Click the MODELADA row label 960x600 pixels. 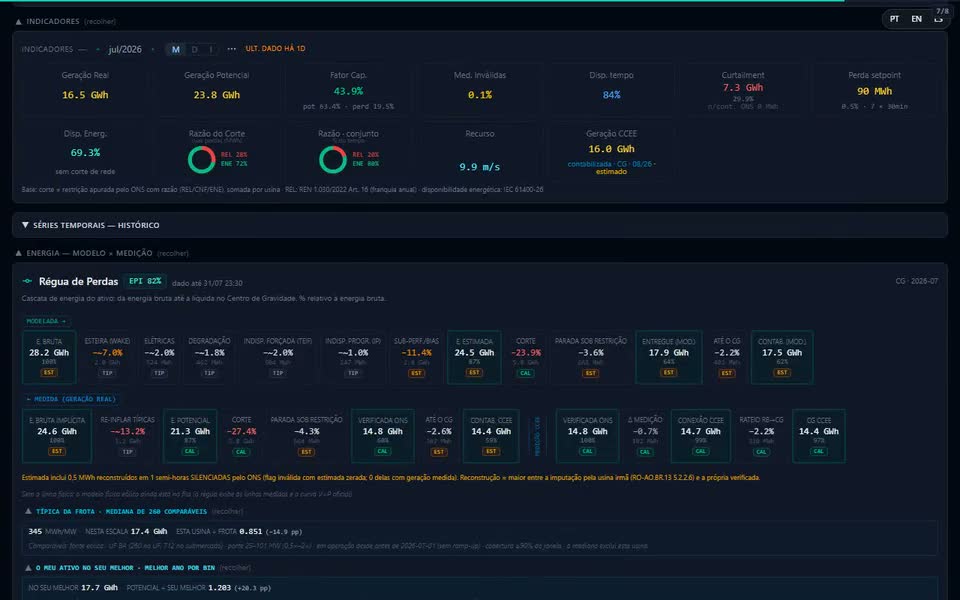(x=46, y=321)
